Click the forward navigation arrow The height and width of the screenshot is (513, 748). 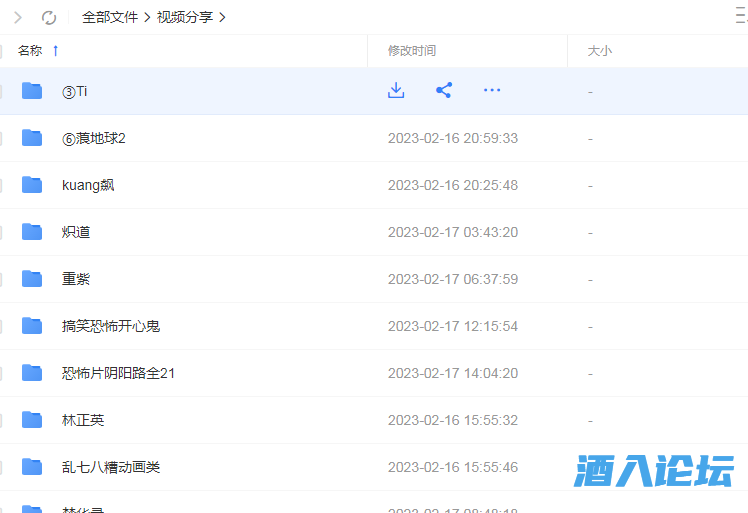(x=18, y=17)
